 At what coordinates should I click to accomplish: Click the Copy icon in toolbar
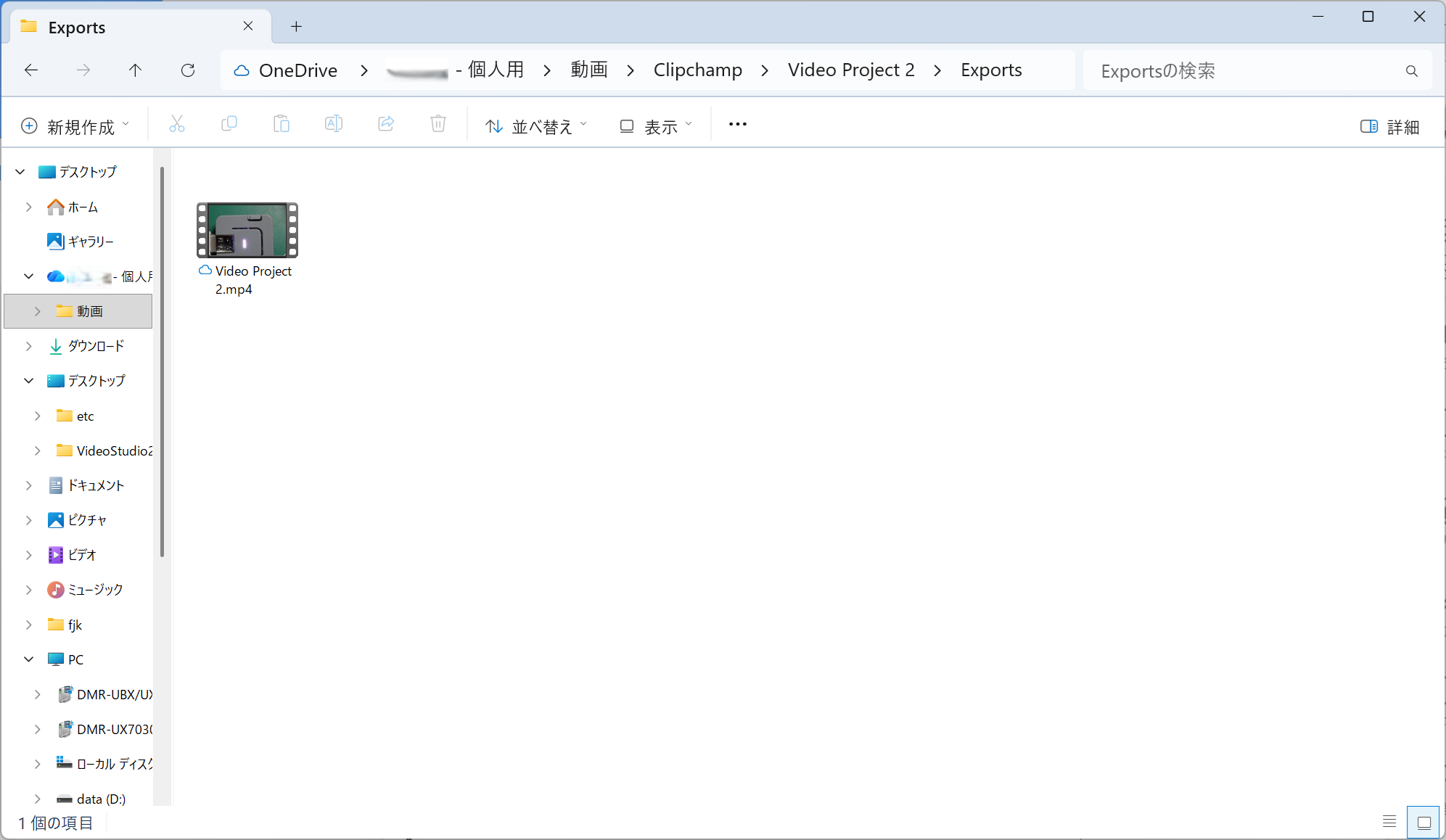coord(229,125)
